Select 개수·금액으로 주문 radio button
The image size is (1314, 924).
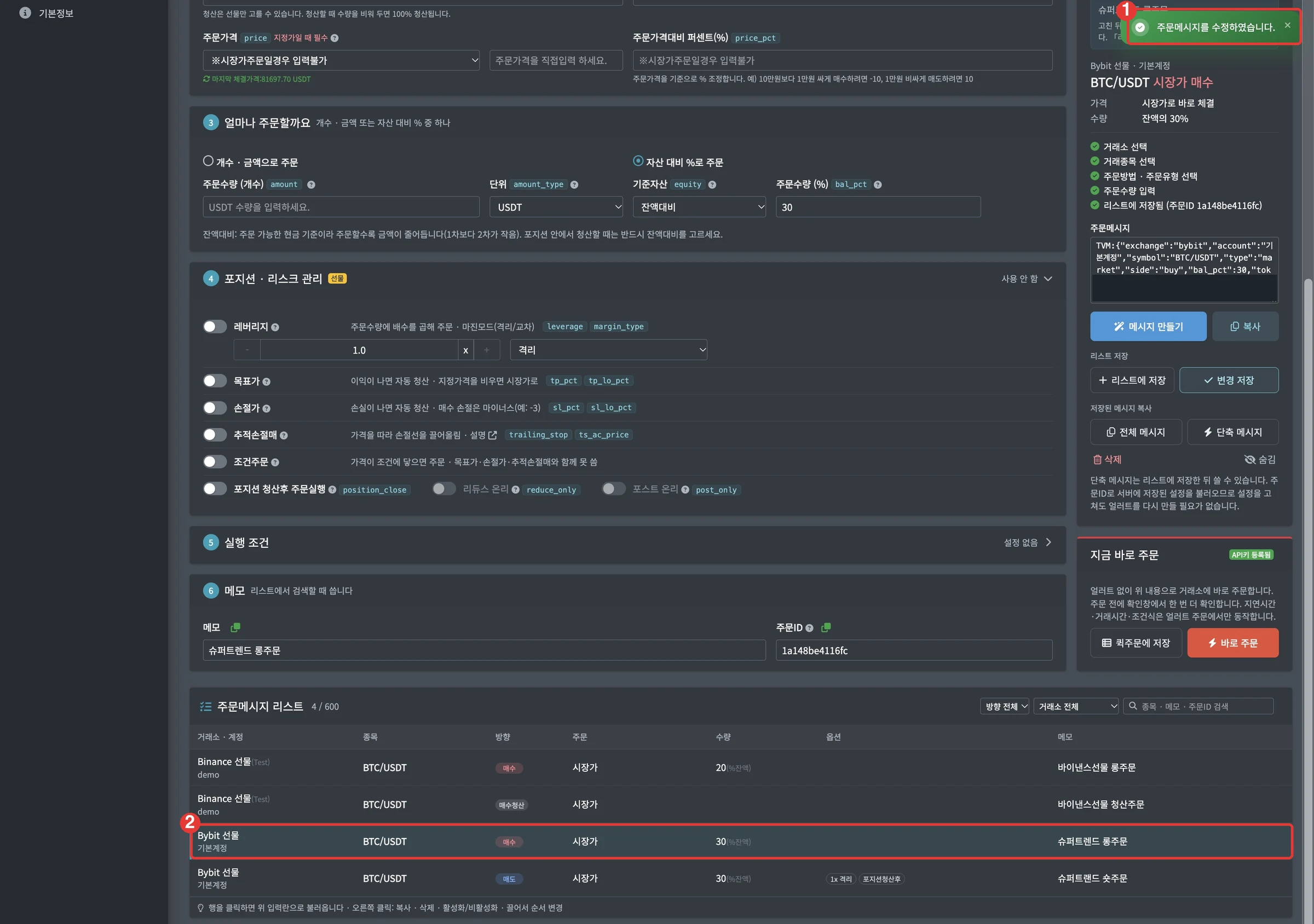click(208, 161)
